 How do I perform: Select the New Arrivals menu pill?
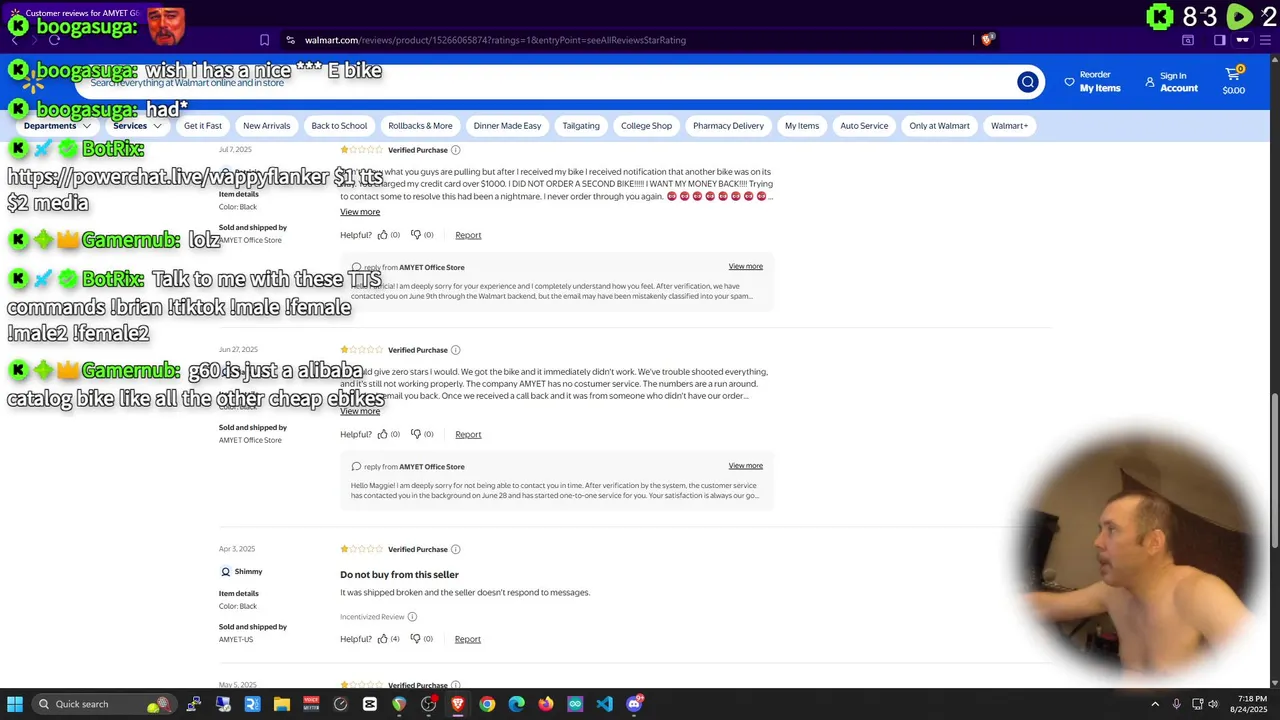(266, 126)
